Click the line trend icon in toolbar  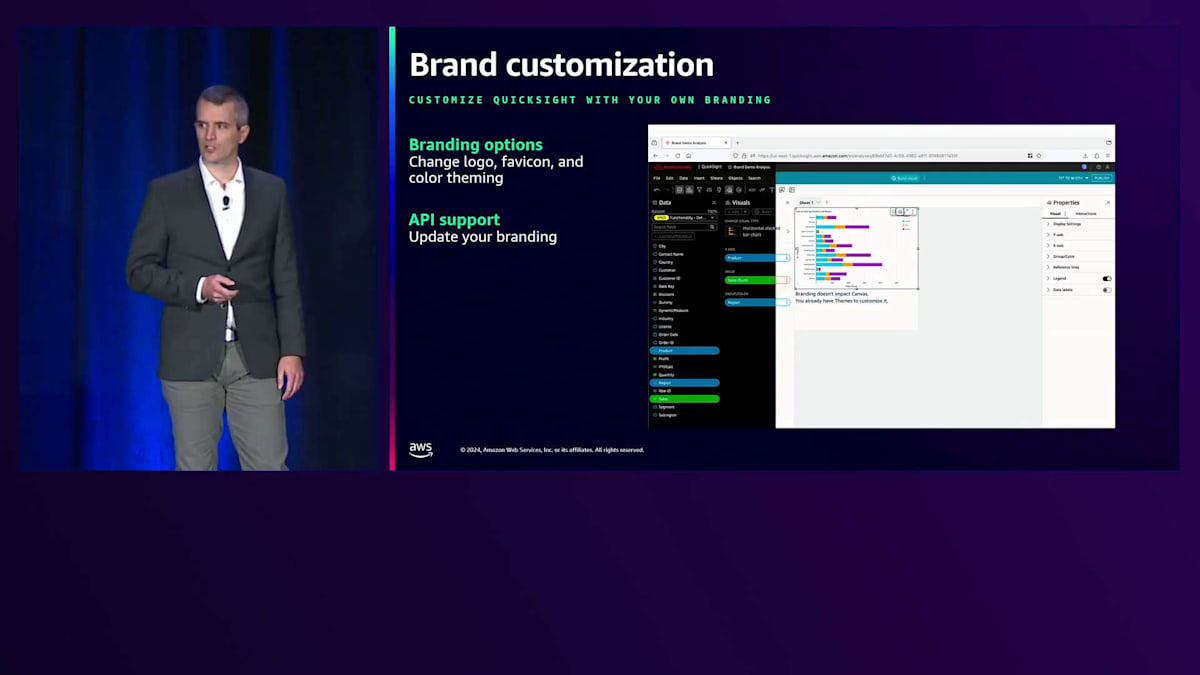click(762, 190)
